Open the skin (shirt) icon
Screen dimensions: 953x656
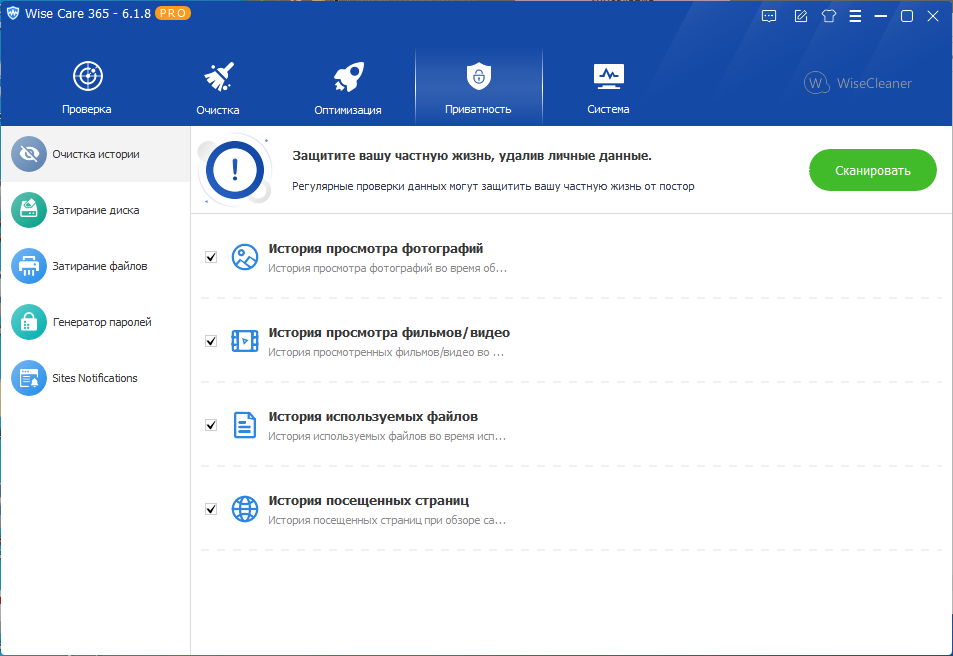pyautogui.click(x=828, y=16)
